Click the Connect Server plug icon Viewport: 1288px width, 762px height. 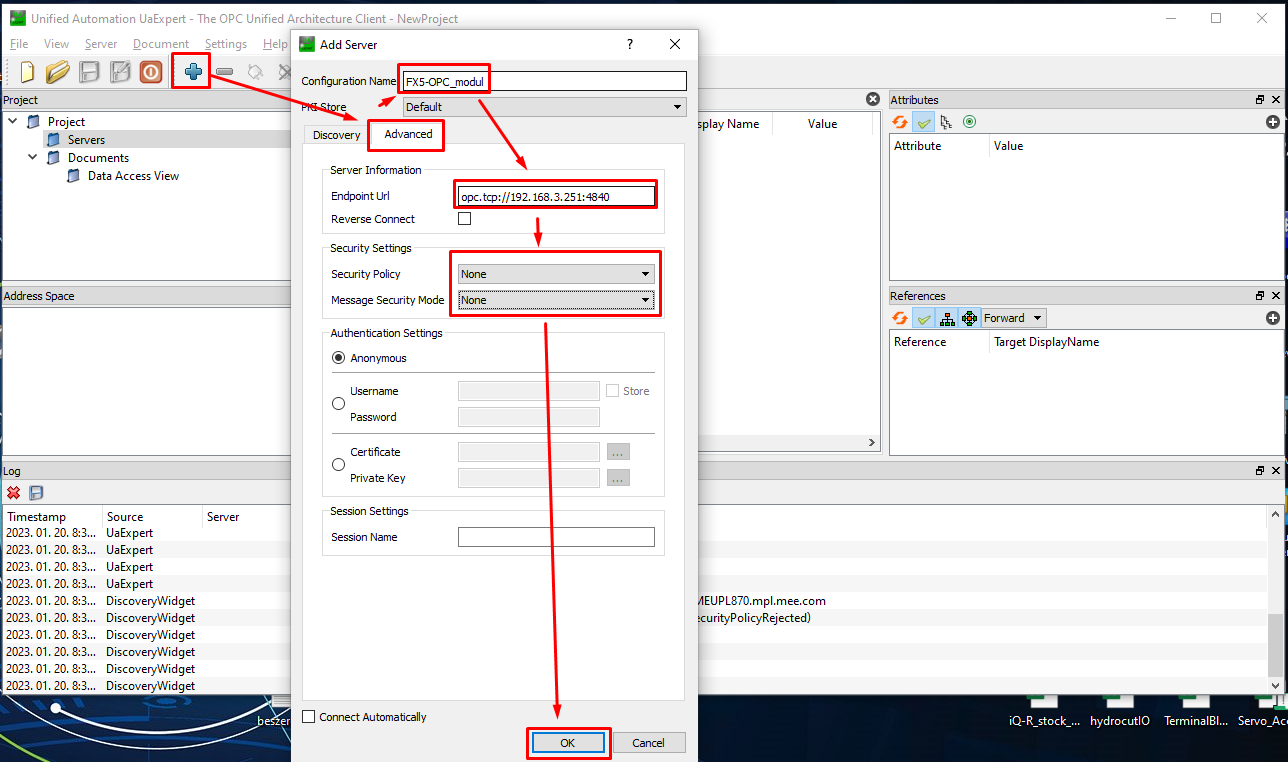click(x=255, y=72)
